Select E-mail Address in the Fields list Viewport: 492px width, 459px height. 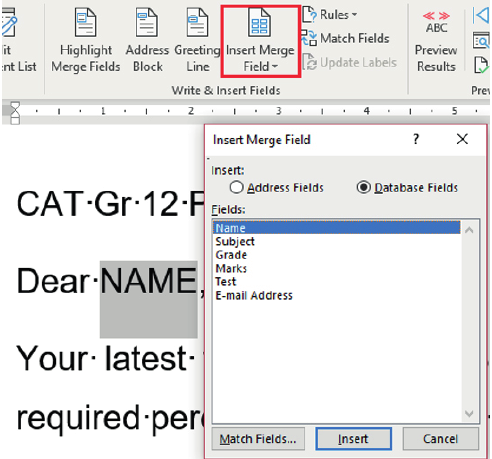click(337, 295)
